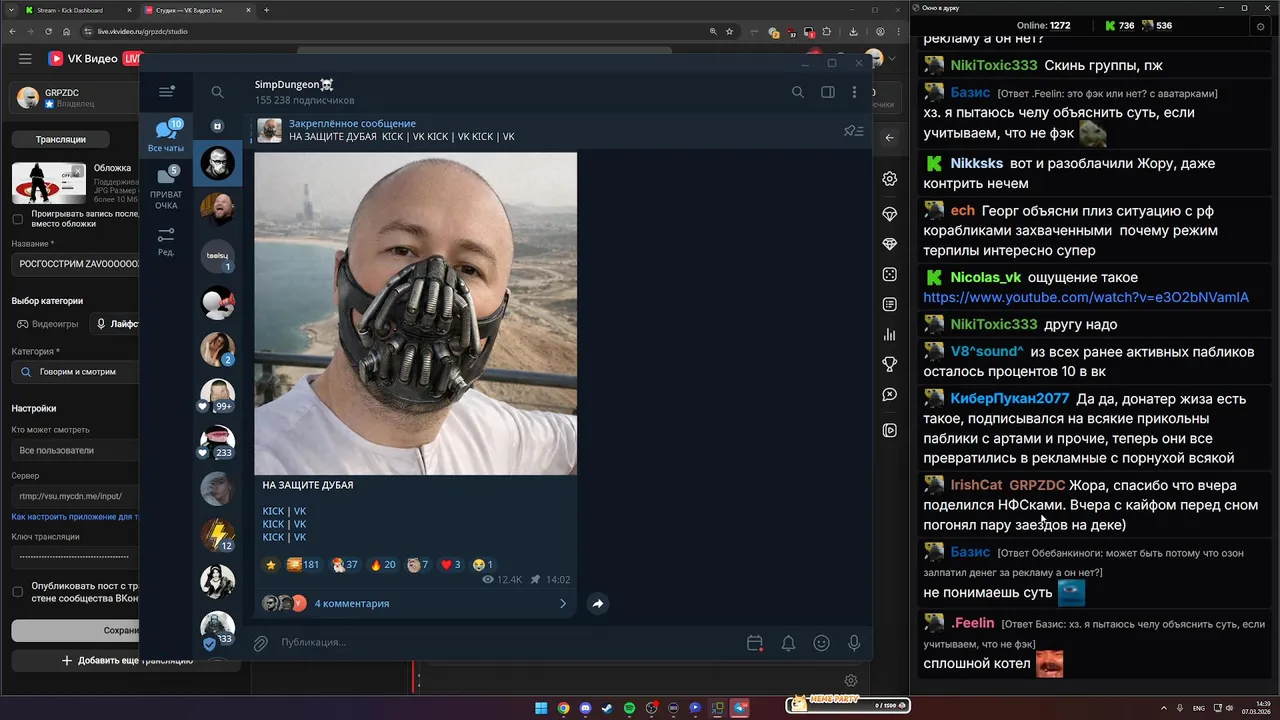Select the Лайфстайл category option
1280x720 pixels.
tap(114, 324)
